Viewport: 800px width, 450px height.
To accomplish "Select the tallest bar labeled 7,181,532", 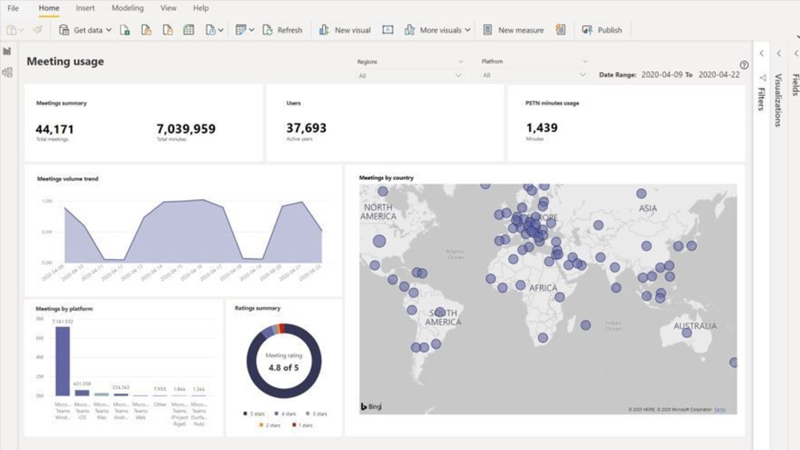I will pyautogui.click(x=63, y=361).
